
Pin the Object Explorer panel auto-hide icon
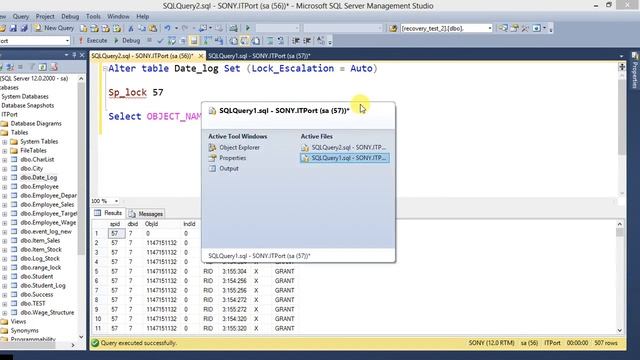[74, 55]
